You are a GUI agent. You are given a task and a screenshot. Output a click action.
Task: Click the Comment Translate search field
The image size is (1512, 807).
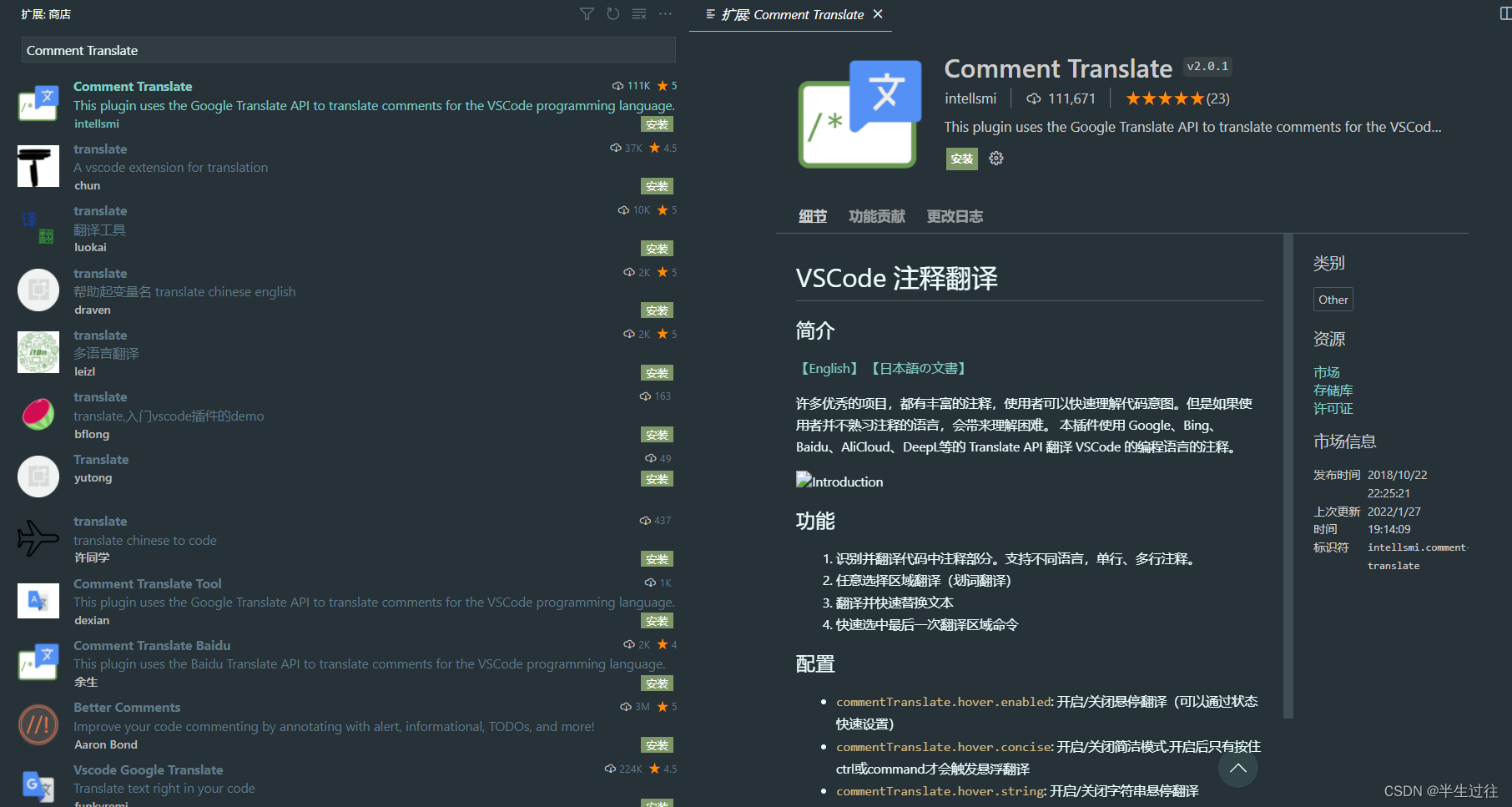coord(348,50)
